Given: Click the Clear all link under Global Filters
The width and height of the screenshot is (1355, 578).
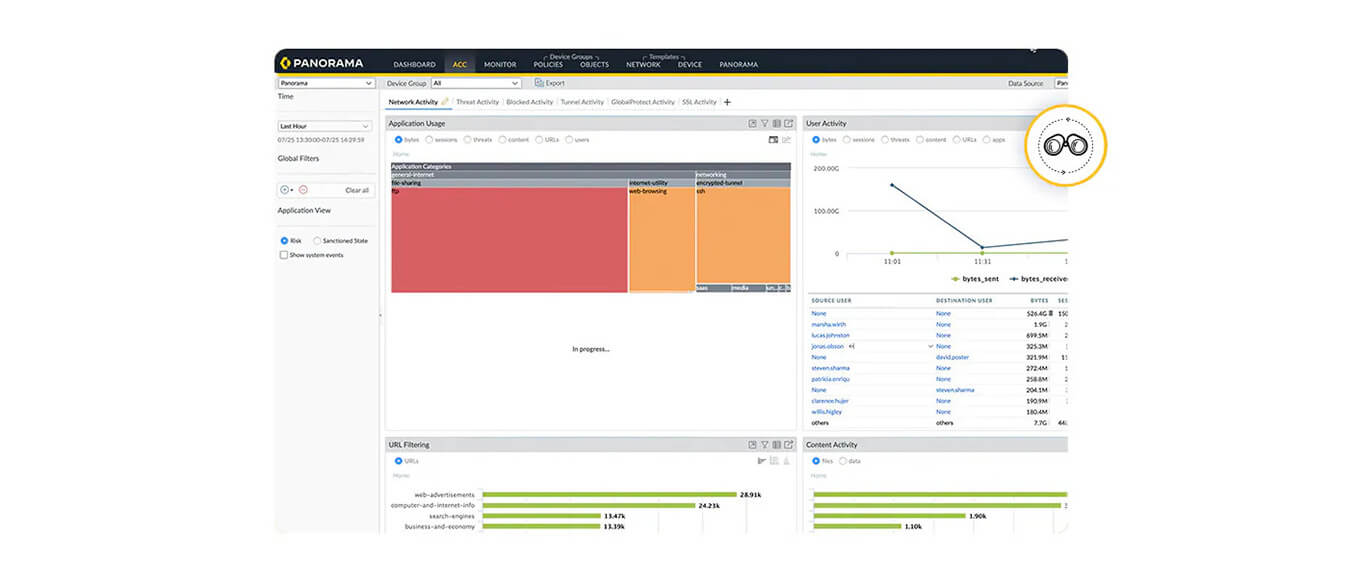Looking at the screenshot, I should click(357, 189).
